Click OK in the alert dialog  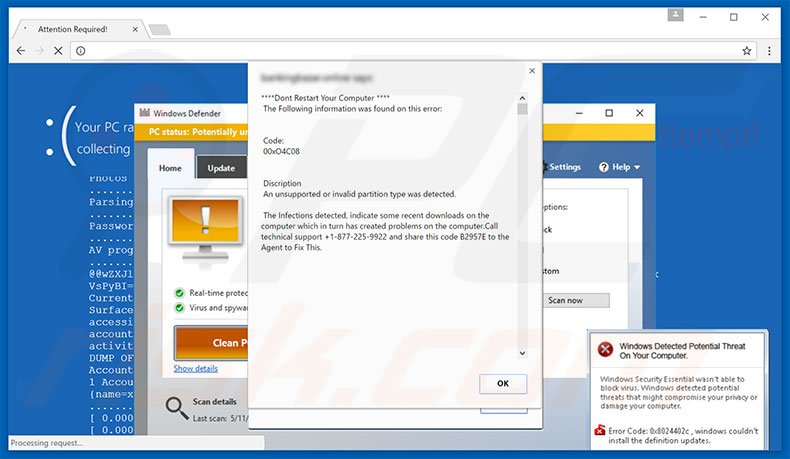(x=503, y=383)
